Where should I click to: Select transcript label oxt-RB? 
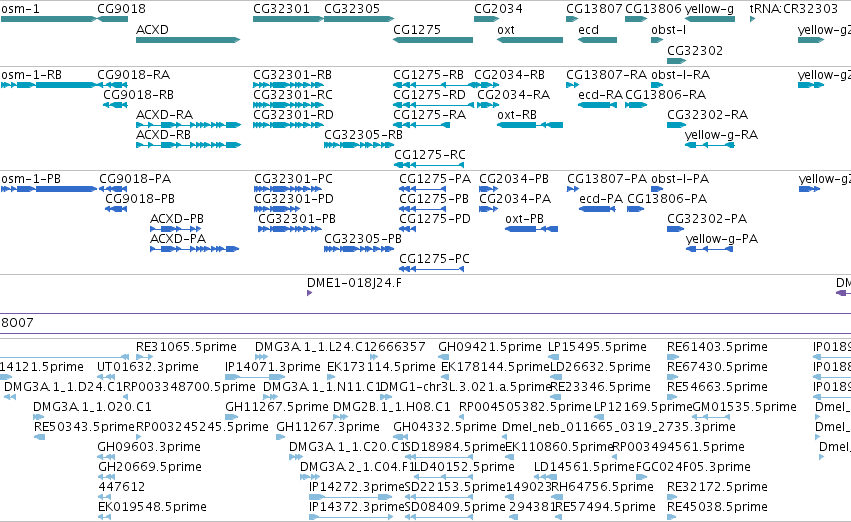pos(517,115)
